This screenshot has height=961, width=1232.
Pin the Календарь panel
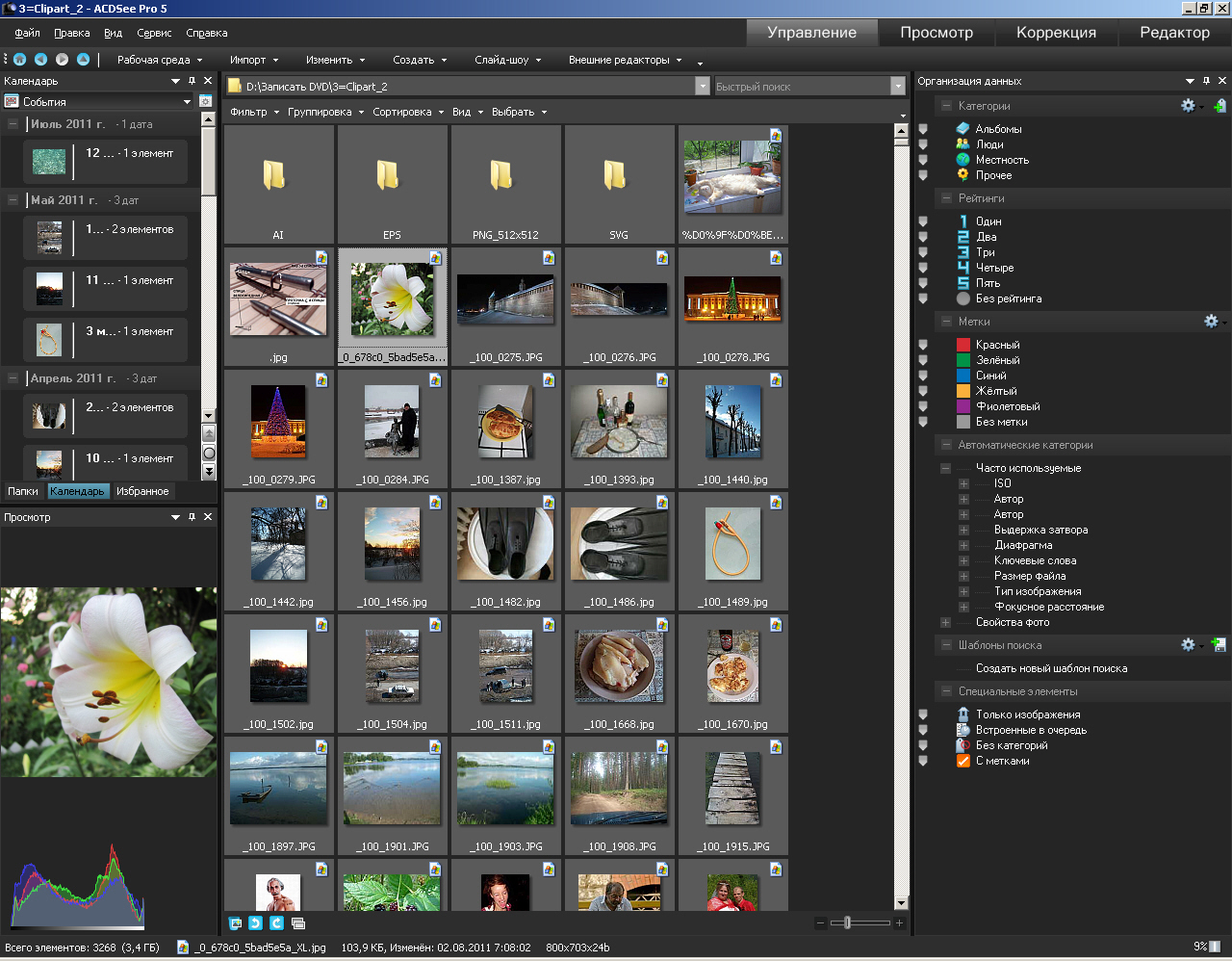[192, 82]
